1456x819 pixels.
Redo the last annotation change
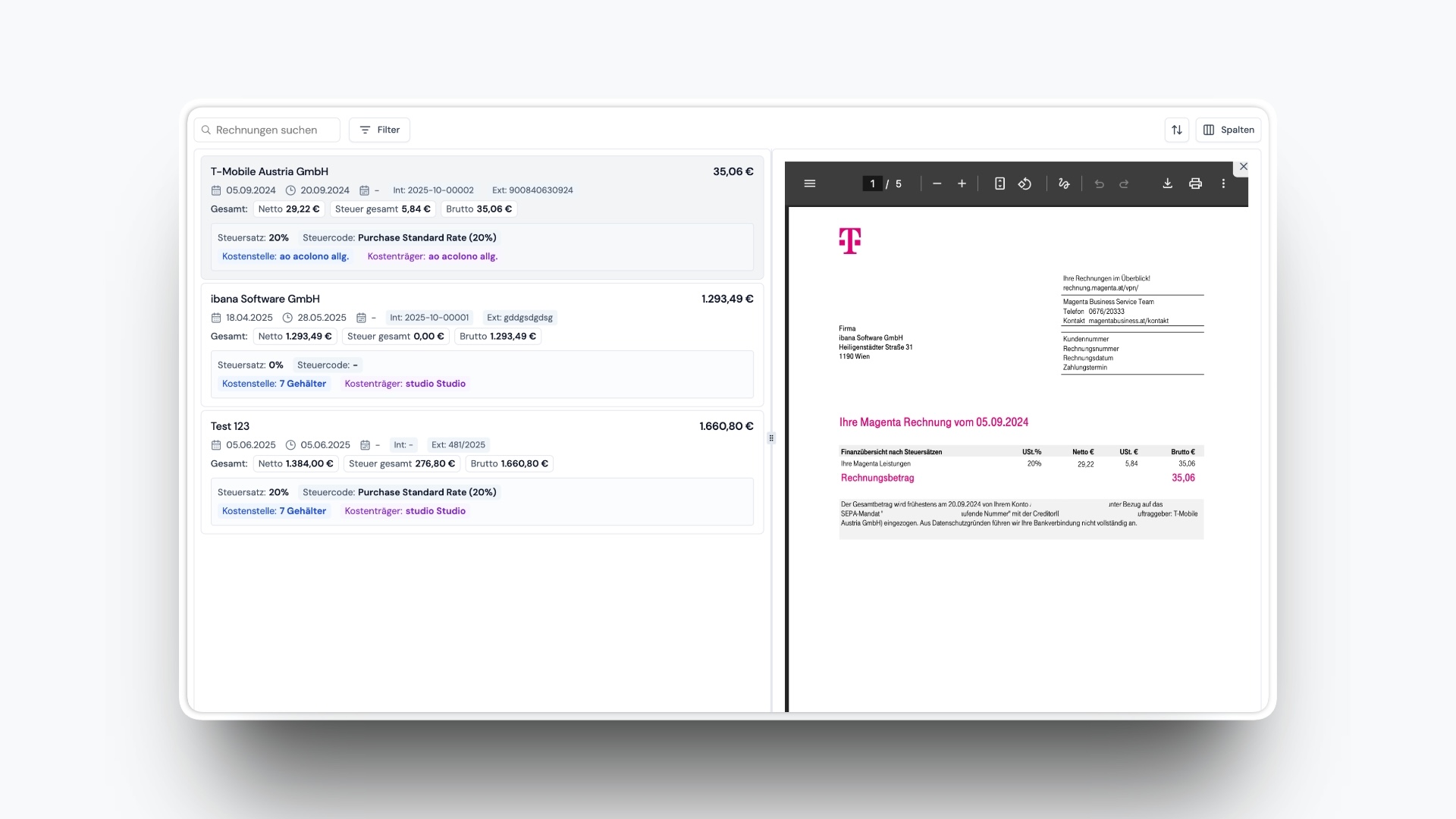[x=1124, y=184]
